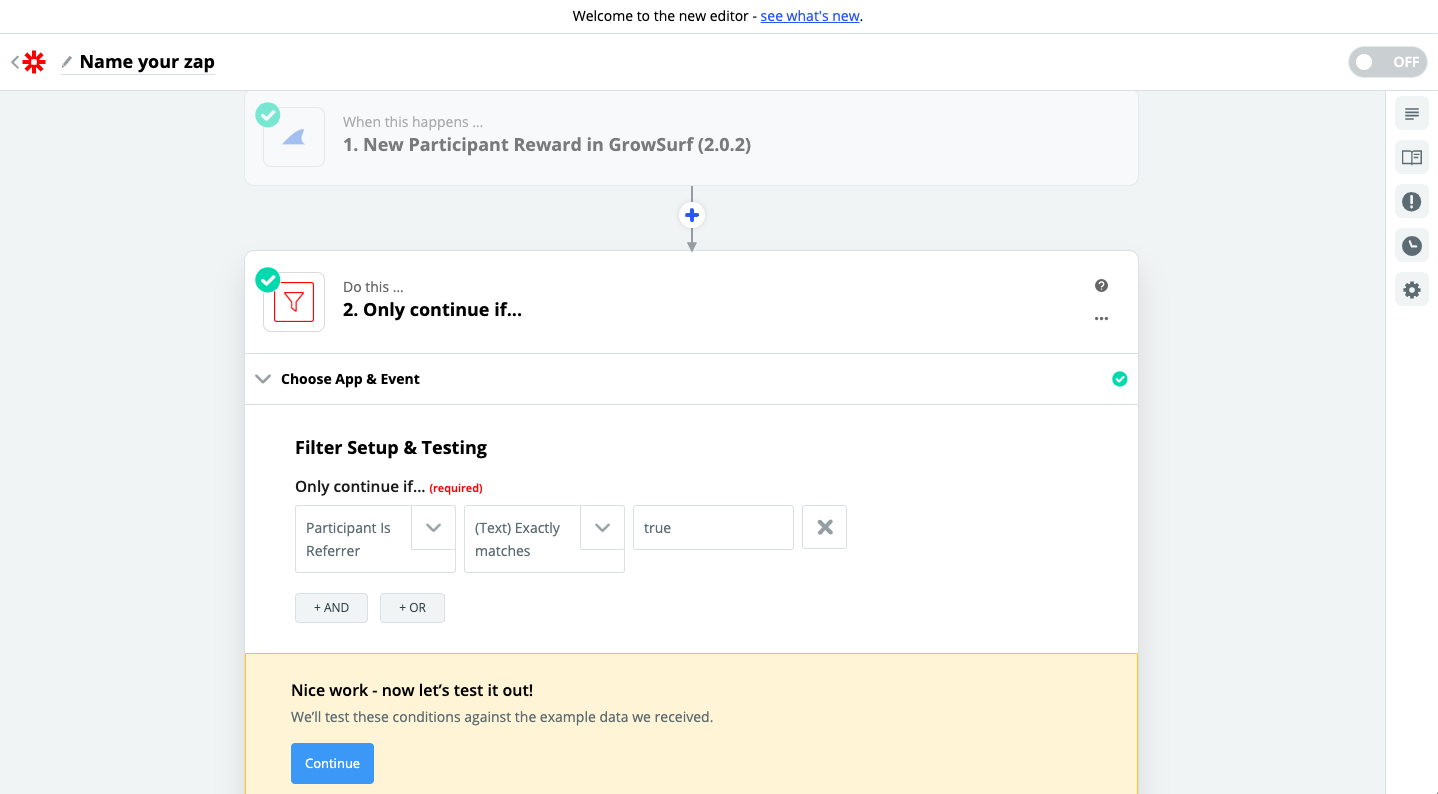
Task: Click the filter value field containing 'true'
Action: (713, 527)
